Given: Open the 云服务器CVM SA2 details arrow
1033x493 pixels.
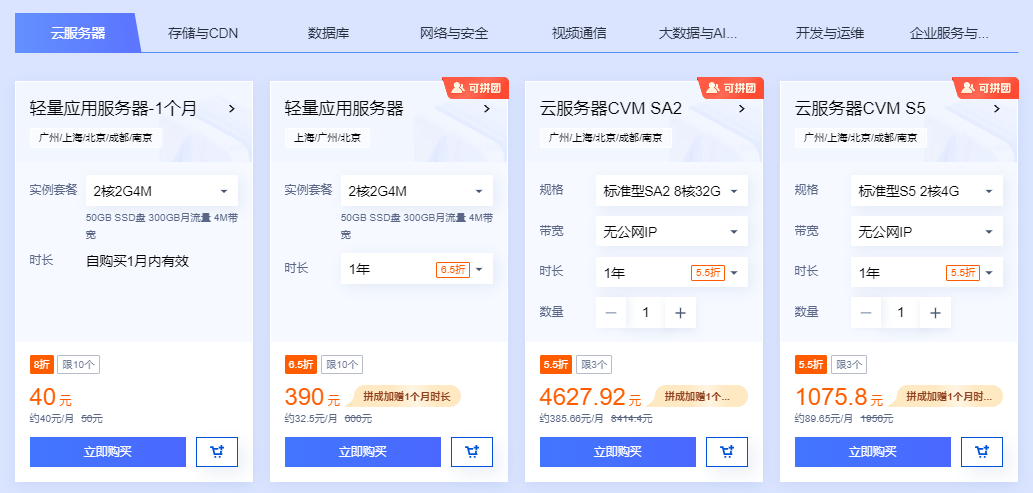Looking at the screenshot, I should coord(742,109).
